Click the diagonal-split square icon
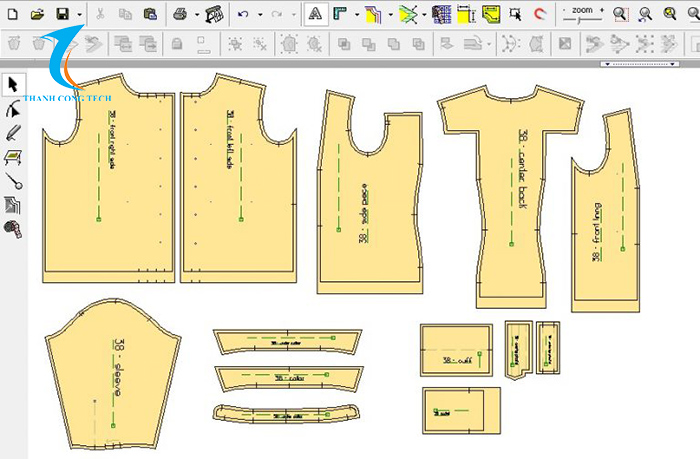 (565, 44)
